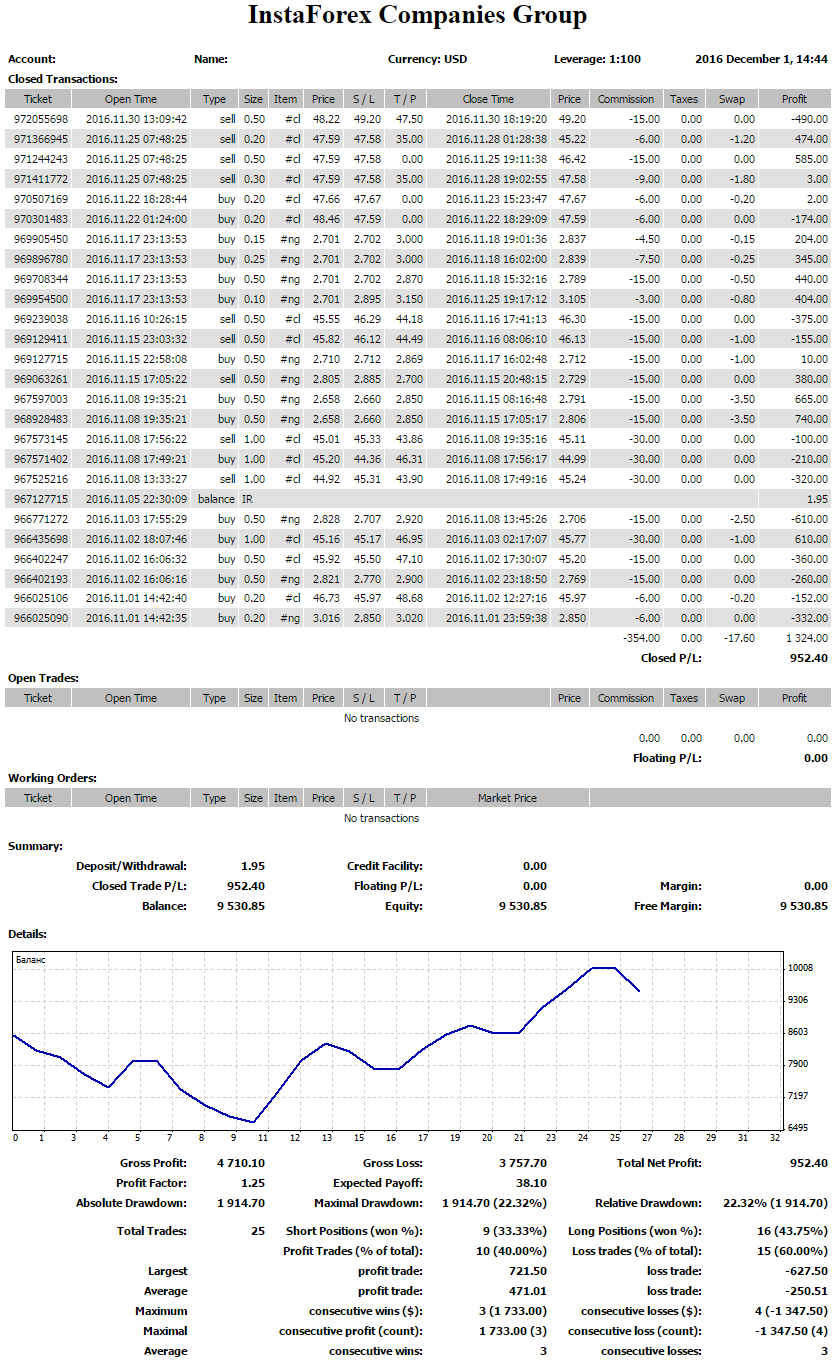This screenshot has height=1361, width=839.
Task: Select the 'Working Orders:' section heading
Action: (52, 777)
